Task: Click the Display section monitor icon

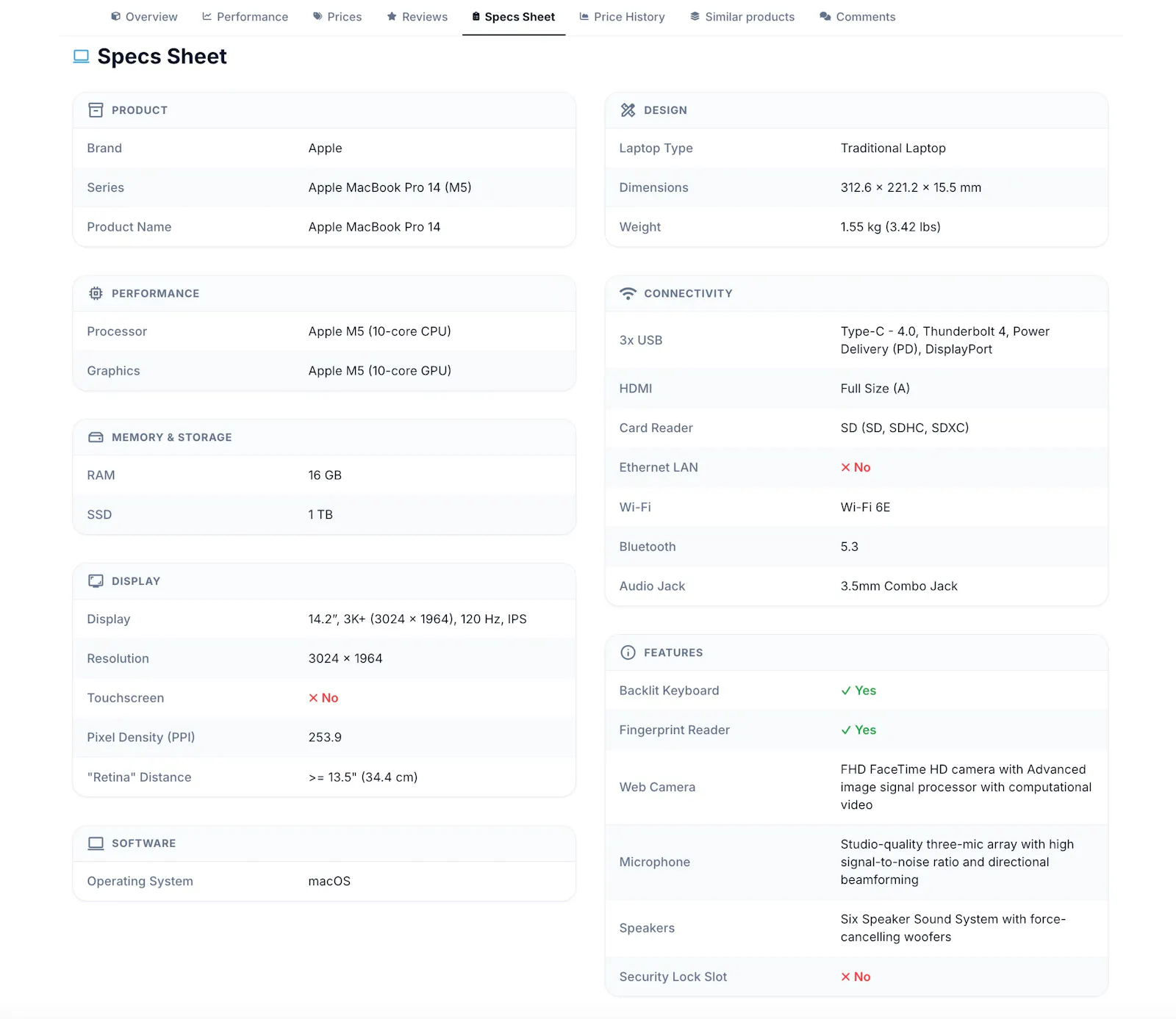Action: pos(96,581)
